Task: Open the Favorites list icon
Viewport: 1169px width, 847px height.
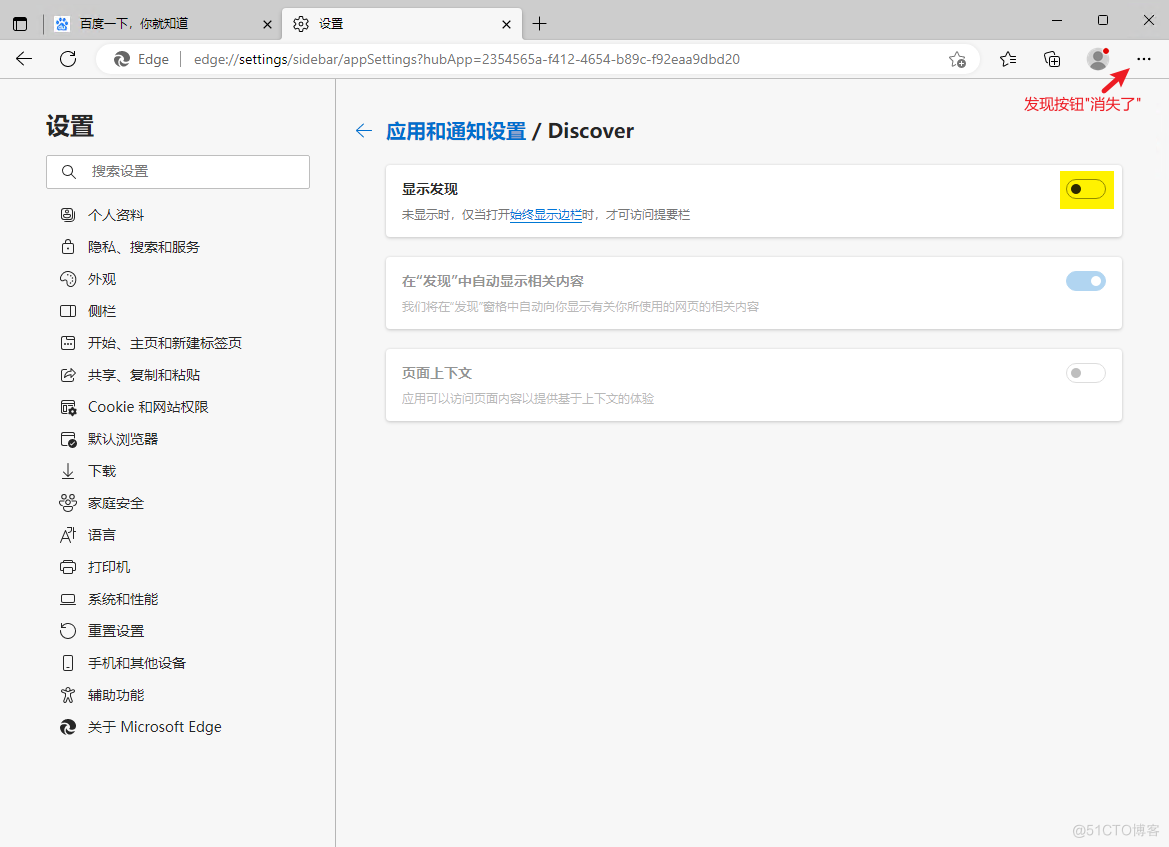Action: 1008,59
